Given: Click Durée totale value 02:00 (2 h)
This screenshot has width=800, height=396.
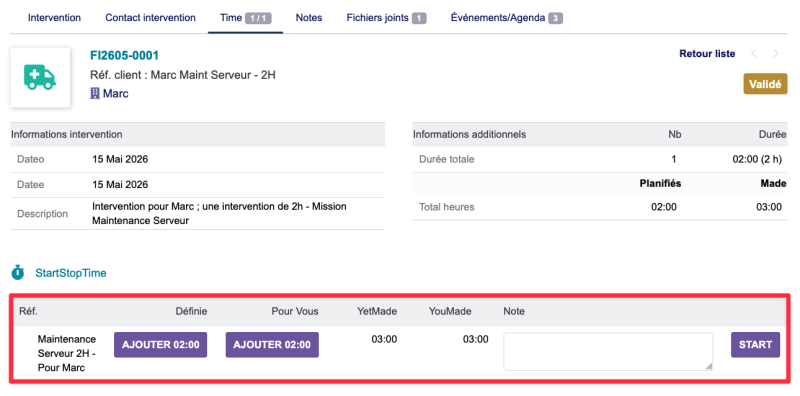Looking at the screenshot, I should (x=757, y=159).
